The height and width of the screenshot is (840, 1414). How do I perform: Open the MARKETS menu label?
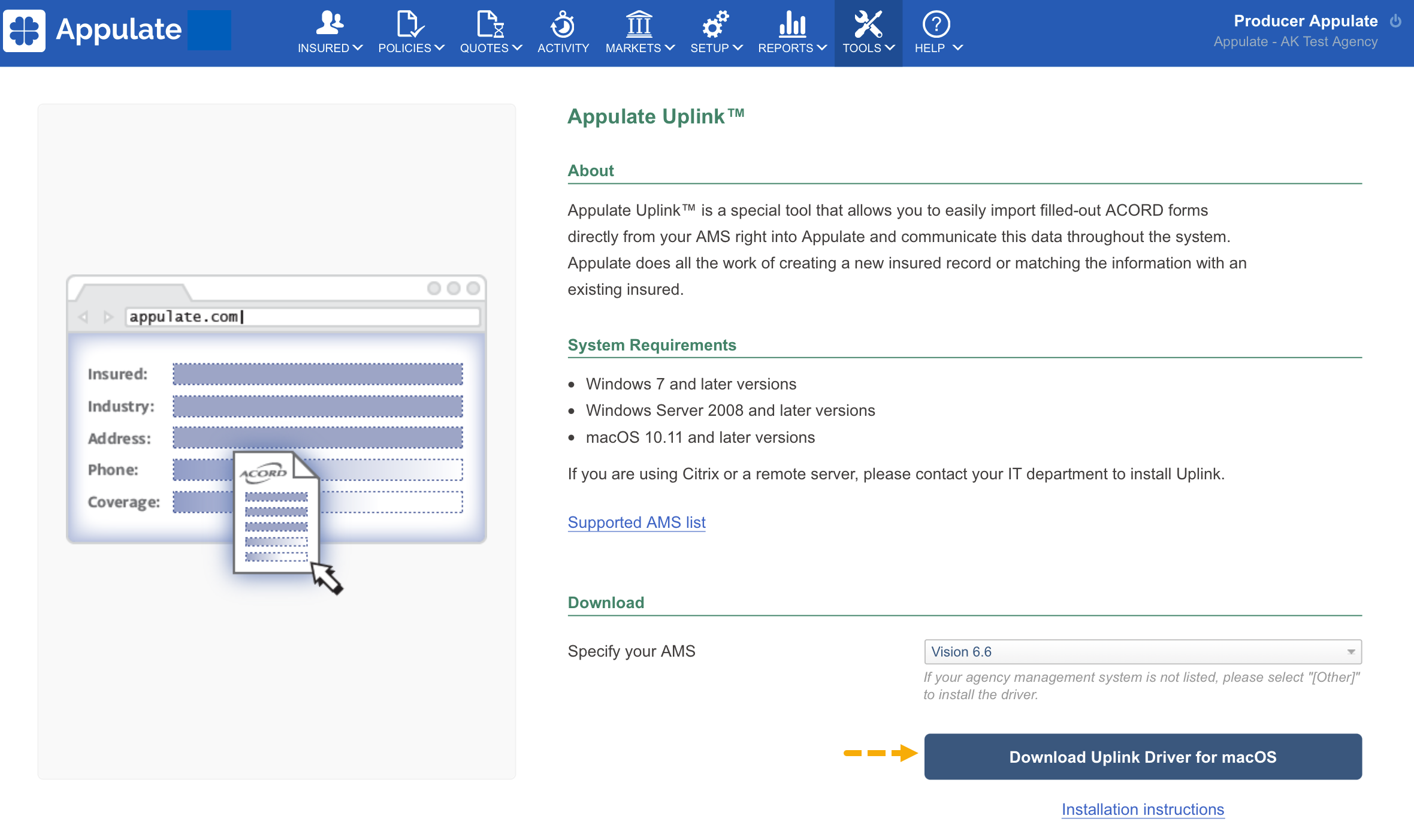pos(633,48)
